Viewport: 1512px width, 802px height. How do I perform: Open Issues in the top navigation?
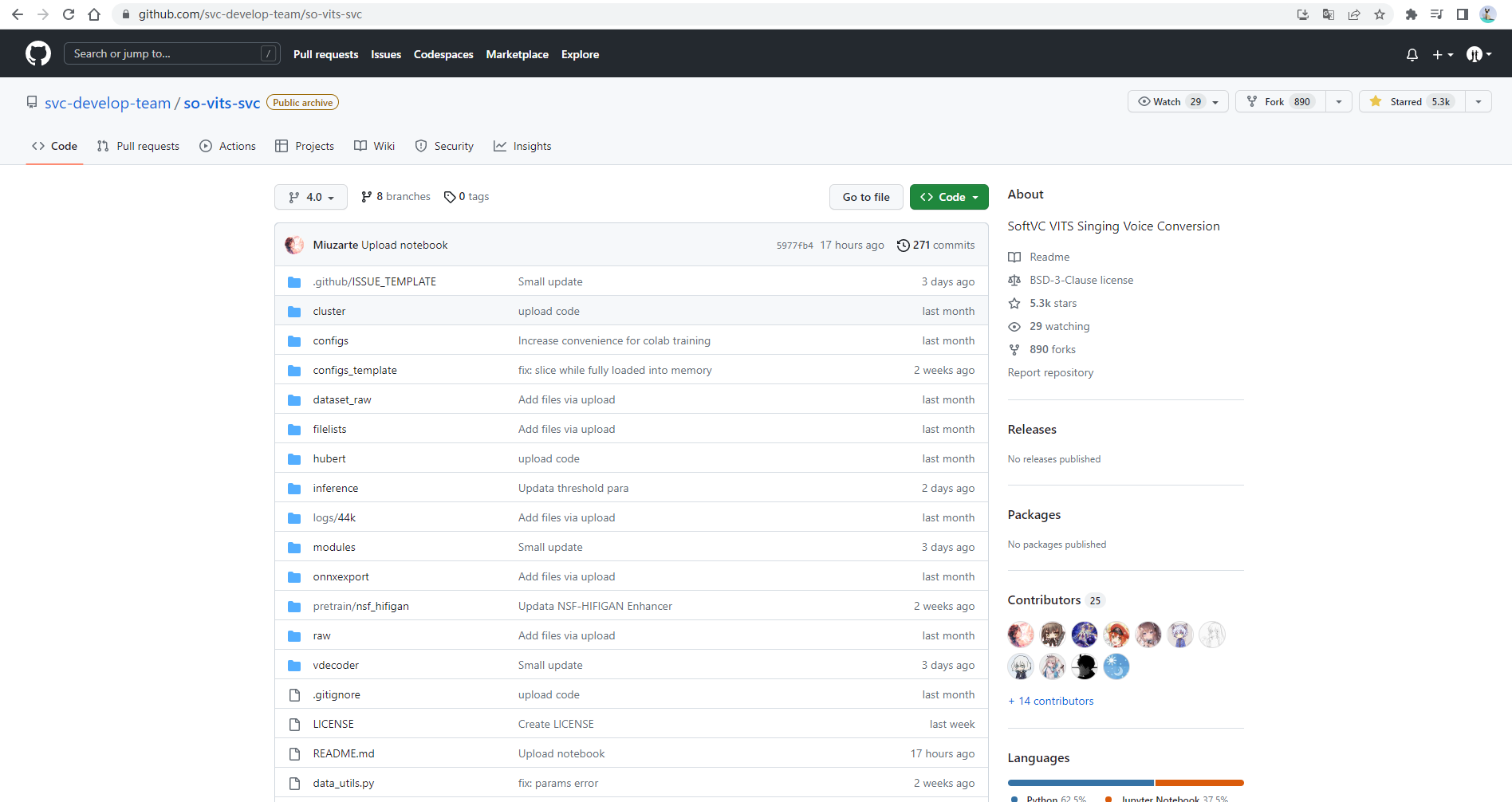coord(386,54)
